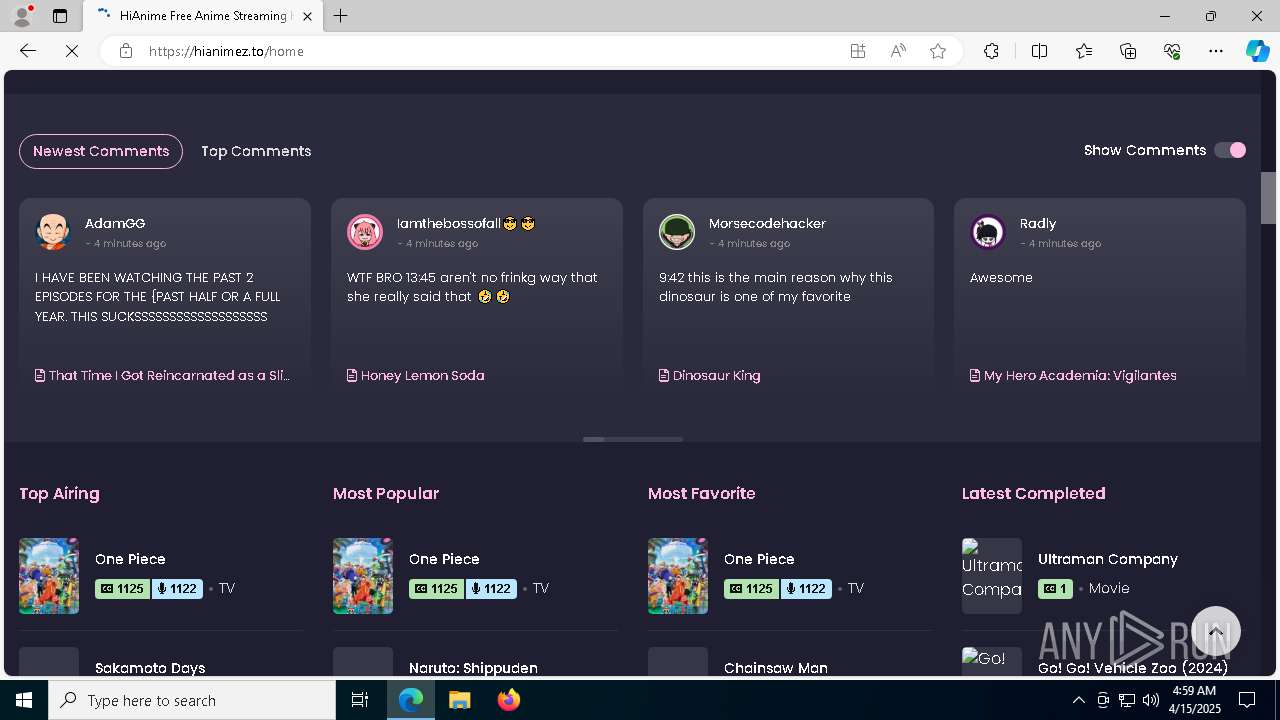Image resolution: width=1280 pixels, height=720 pixels.
Task: Select the Newest Comments tab
Action: pos(101,151)
